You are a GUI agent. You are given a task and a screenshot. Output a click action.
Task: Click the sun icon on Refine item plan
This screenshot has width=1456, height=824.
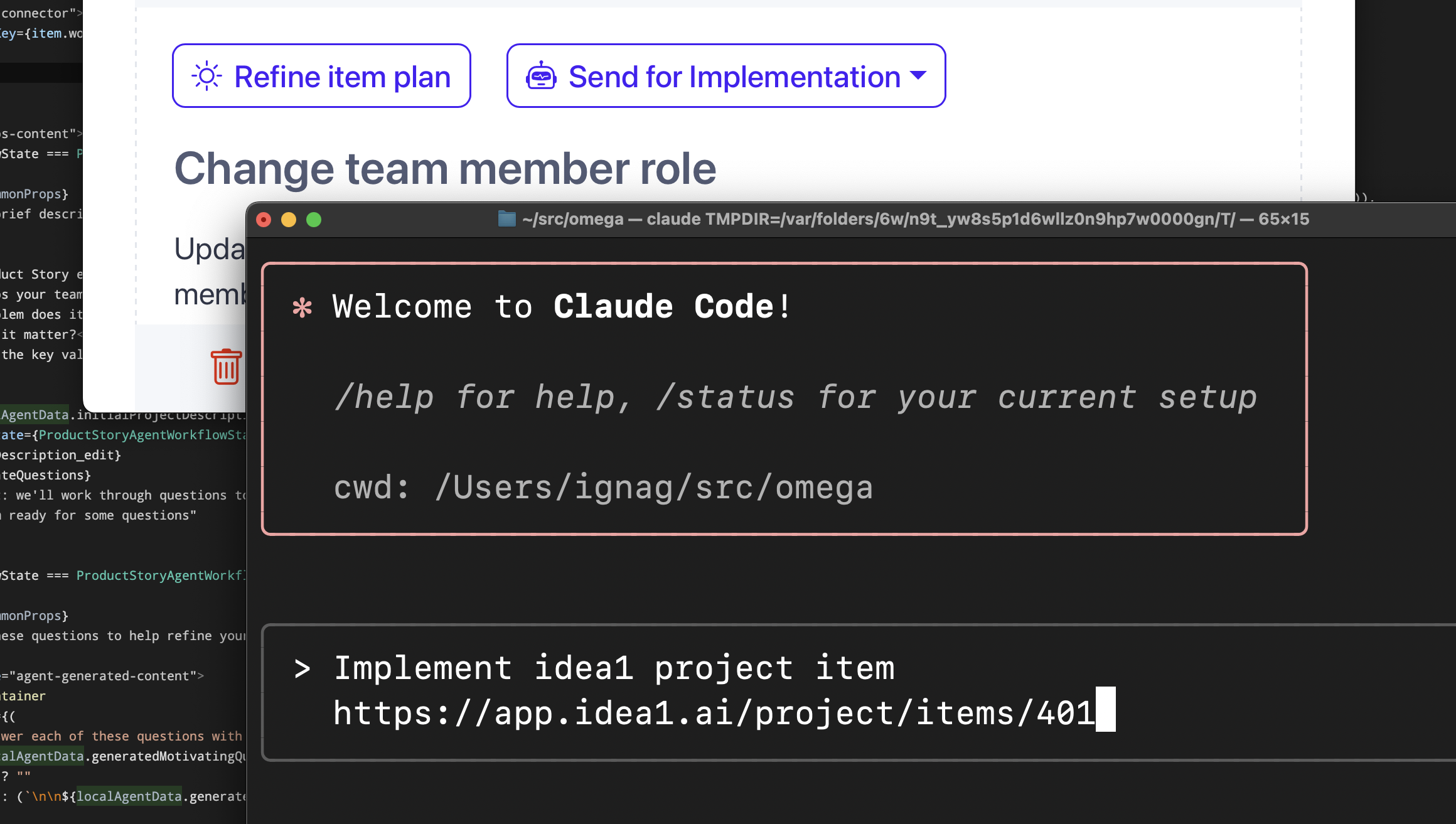(206, 75)
